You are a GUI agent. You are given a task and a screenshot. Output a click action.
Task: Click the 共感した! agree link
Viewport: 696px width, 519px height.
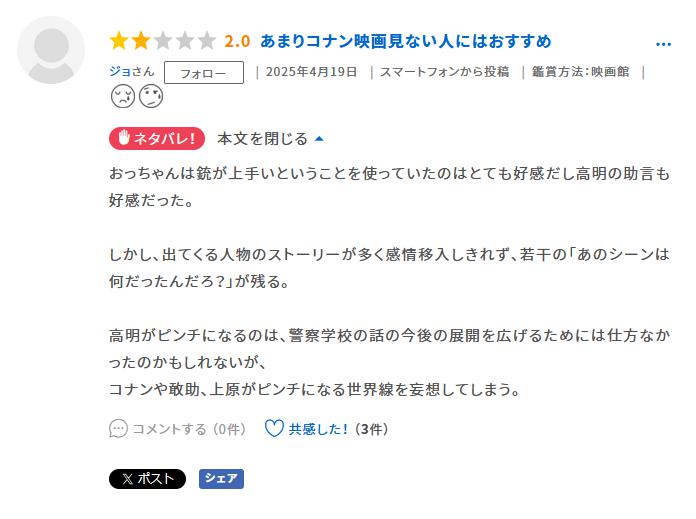[319, 429]
